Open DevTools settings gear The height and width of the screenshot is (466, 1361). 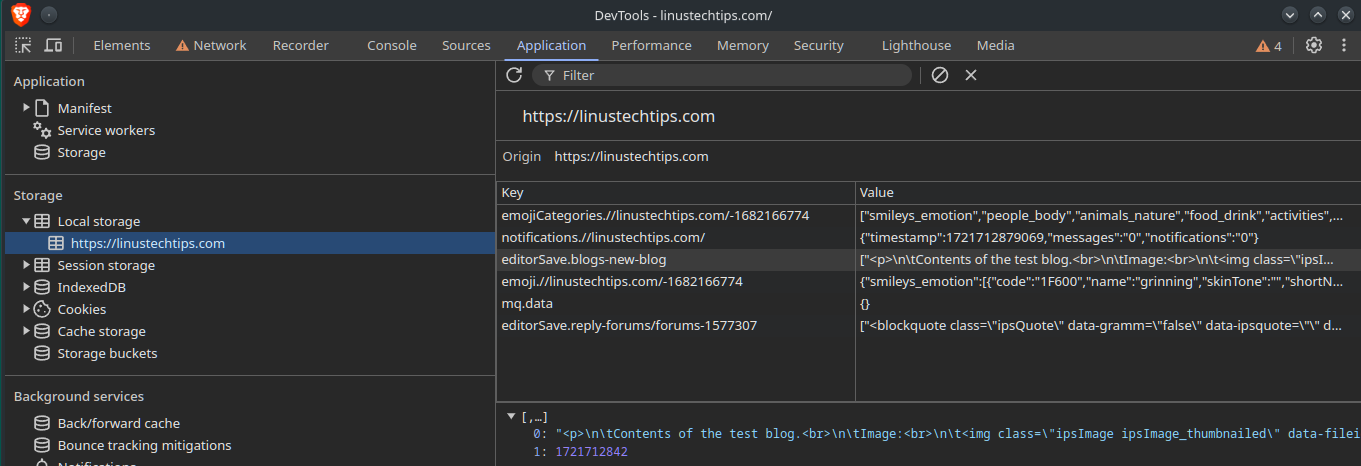(x=1314, y=45)
